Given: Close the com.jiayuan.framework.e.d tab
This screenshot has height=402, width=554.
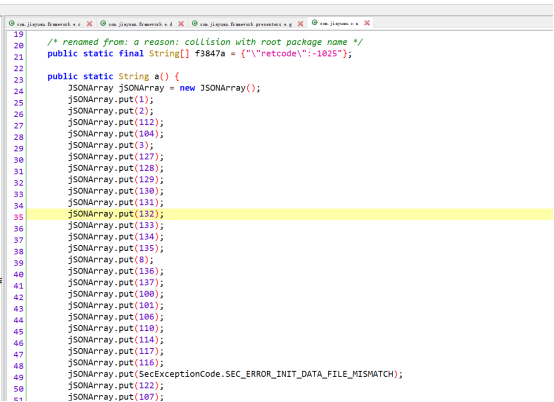Looking at the screenshot, I should pyautogui.click(x=181, y=24).
